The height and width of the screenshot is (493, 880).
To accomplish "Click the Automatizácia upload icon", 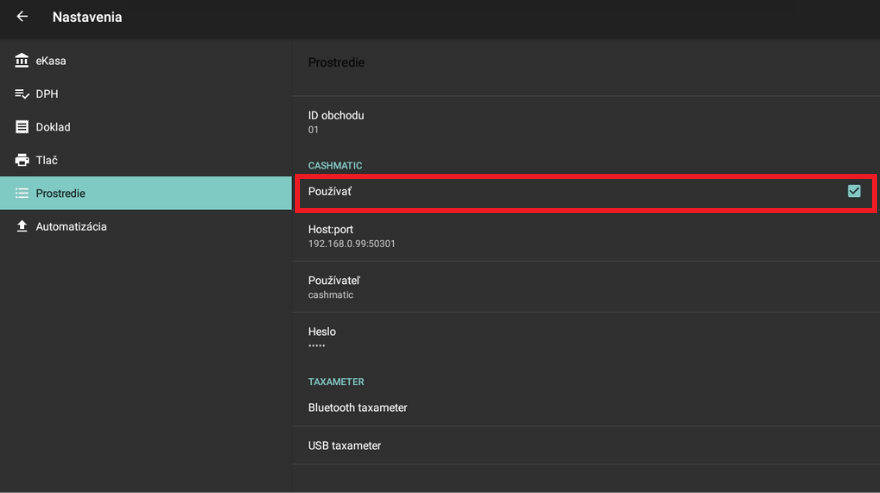I will pos(22,227).
